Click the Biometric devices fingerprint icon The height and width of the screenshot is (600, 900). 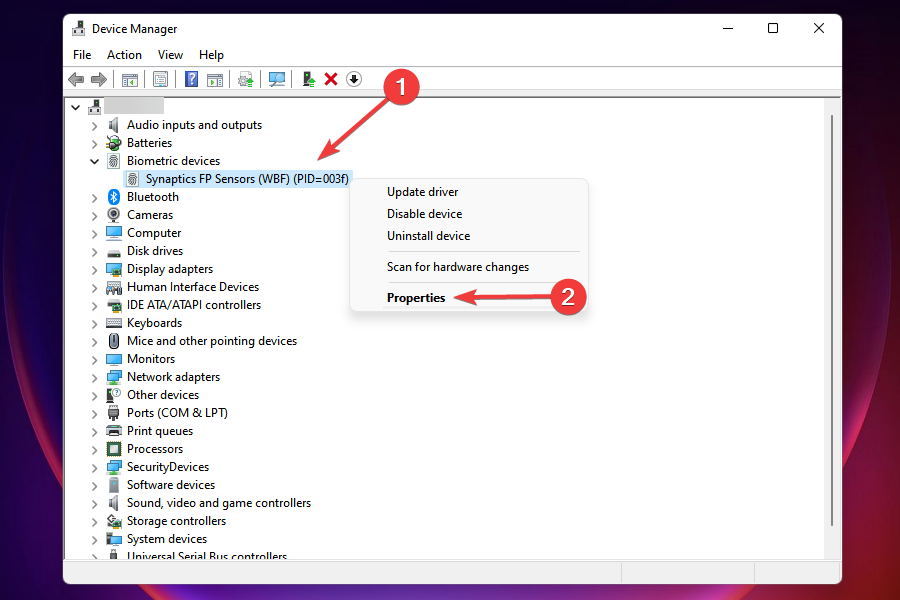(114, 161)
